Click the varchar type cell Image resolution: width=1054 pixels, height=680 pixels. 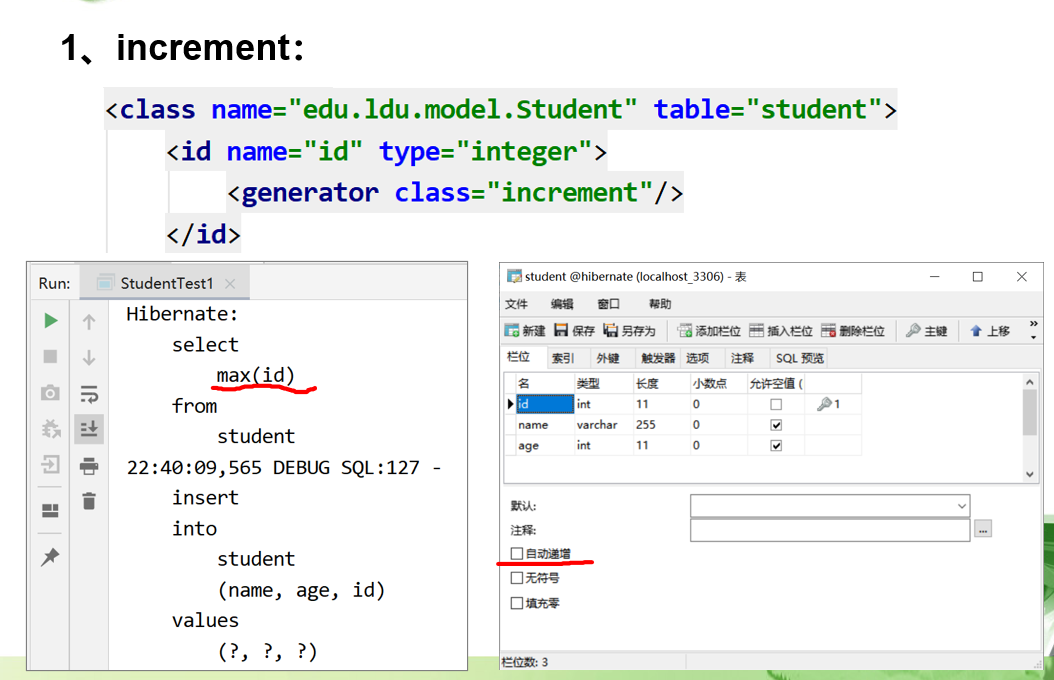[604, 425]
